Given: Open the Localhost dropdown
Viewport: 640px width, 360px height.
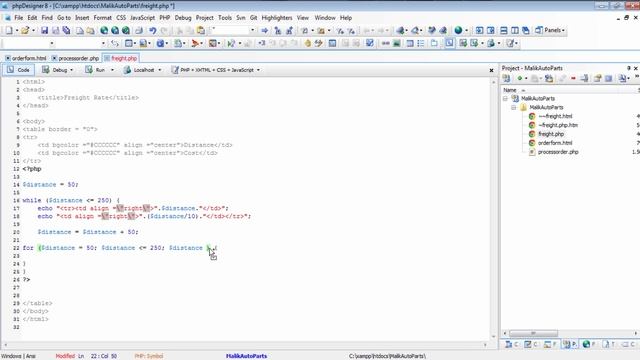Looking at the screenshot, I should point(142,70).
